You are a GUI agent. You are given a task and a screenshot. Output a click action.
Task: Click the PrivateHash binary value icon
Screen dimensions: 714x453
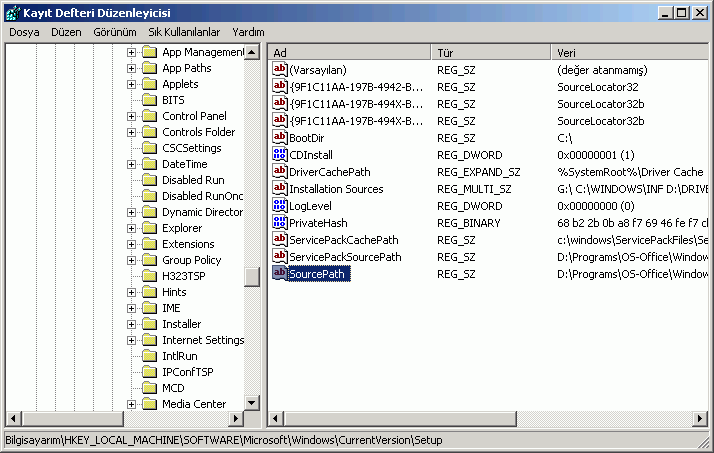[280, 223]
